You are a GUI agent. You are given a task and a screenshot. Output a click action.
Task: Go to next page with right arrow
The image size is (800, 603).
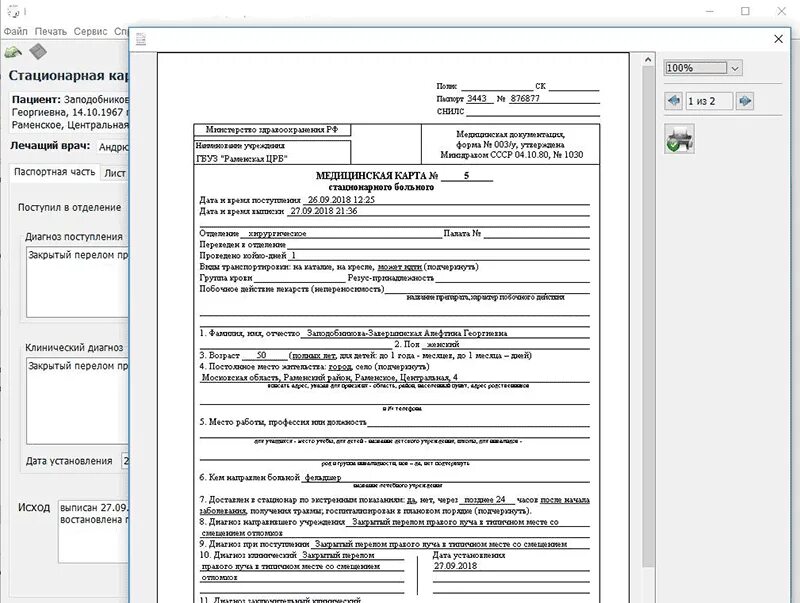745,101
